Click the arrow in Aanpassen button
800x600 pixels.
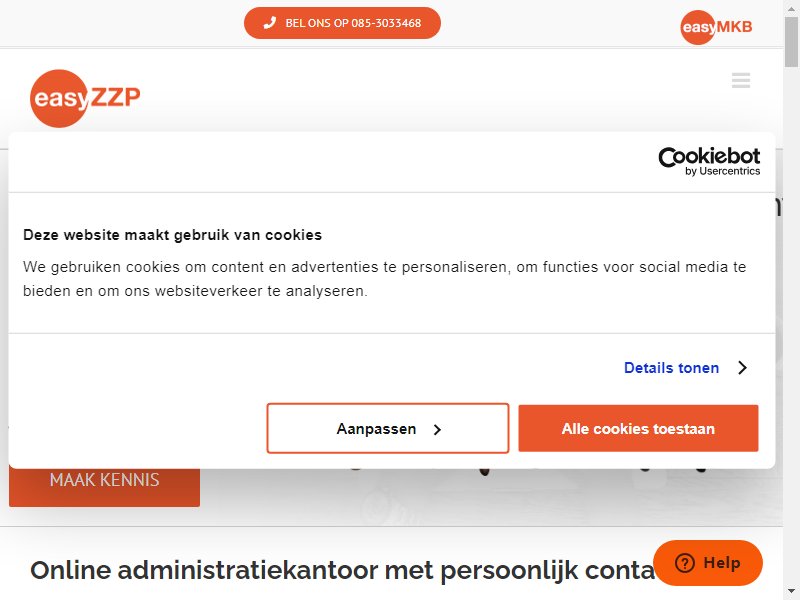point(437,430)
